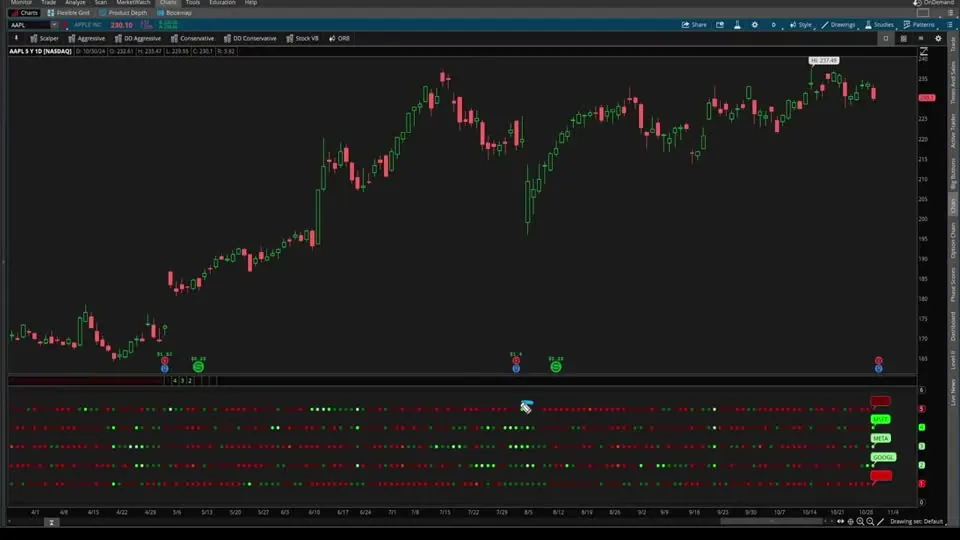Click the pan arrows icon at chart bottom

tap(841, 522)
